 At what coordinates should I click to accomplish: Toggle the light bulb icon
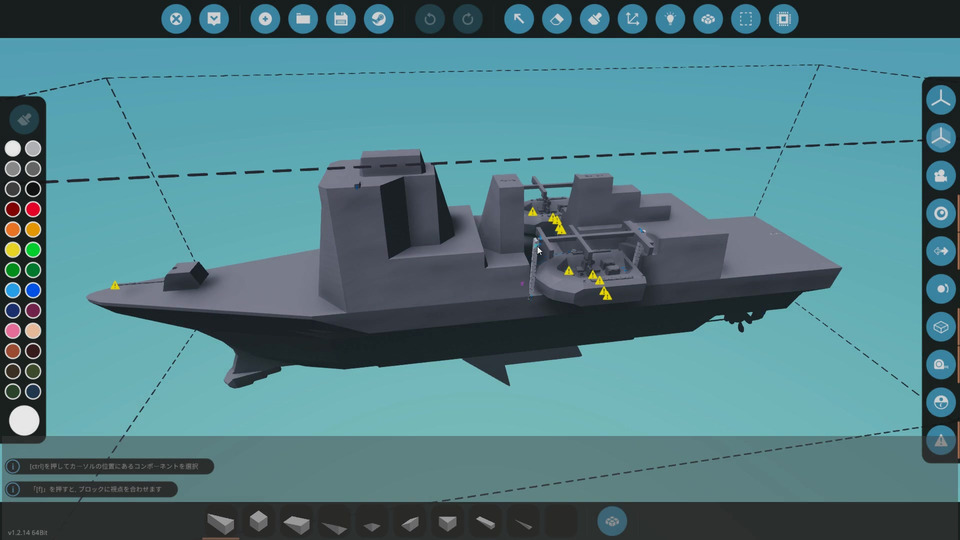670,19
